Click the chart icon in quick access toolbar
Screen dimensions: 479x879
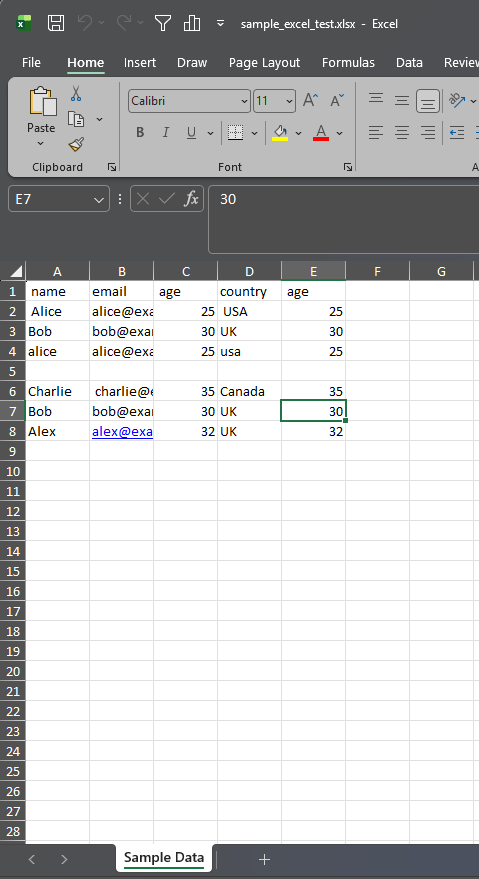click(192, 23)
